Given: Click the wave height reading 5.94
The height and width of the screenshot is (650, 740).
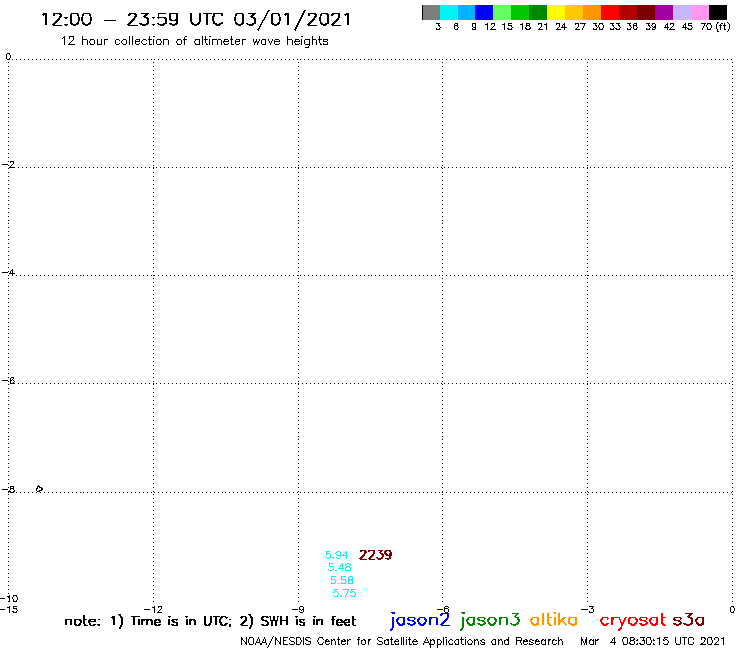Looking at the screenshot, I should click(x=336, y=555).
